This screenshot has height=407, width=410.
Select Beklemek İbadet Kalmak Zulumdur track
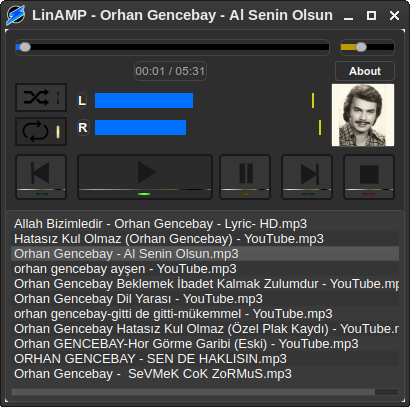(x=205, y=284)
